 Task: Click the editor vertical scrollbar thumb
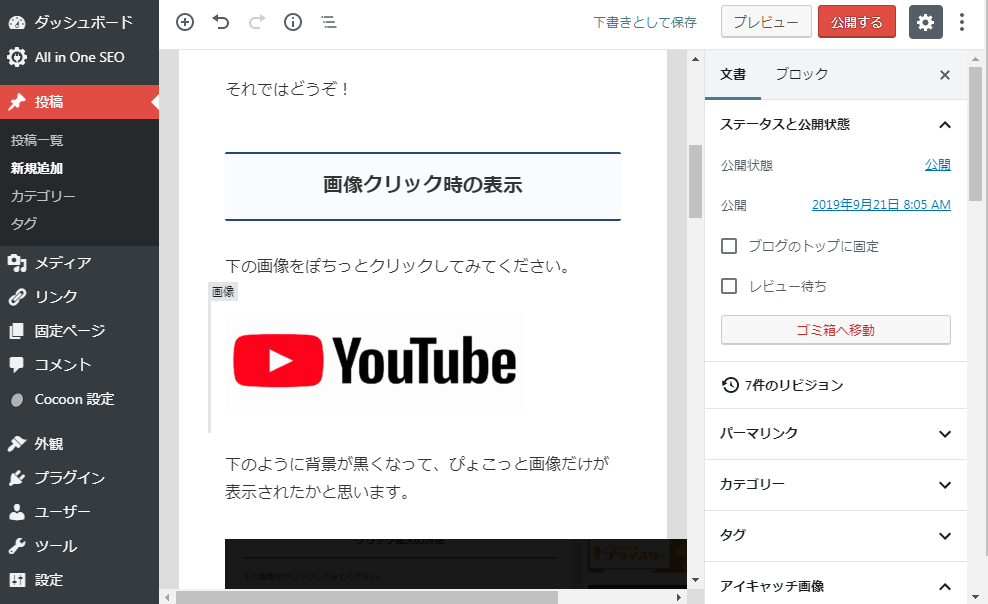point(695,181)
